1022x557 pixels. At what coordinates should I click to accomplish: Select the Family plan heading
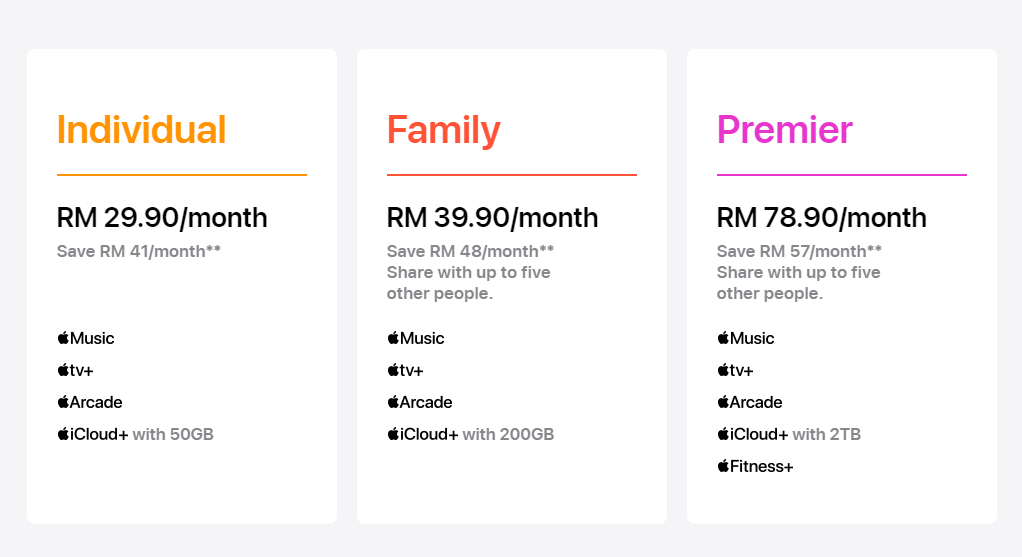(443, 130)
